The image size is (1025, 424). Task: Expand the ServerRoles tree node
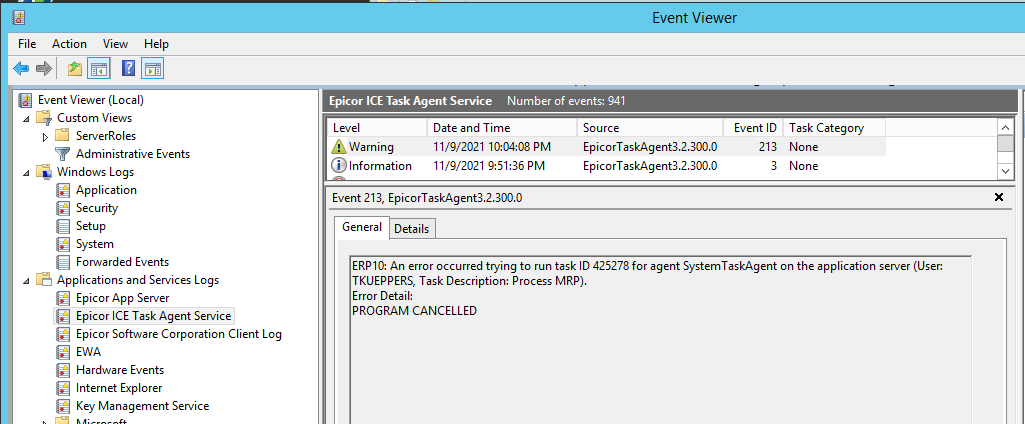(45, 137)
